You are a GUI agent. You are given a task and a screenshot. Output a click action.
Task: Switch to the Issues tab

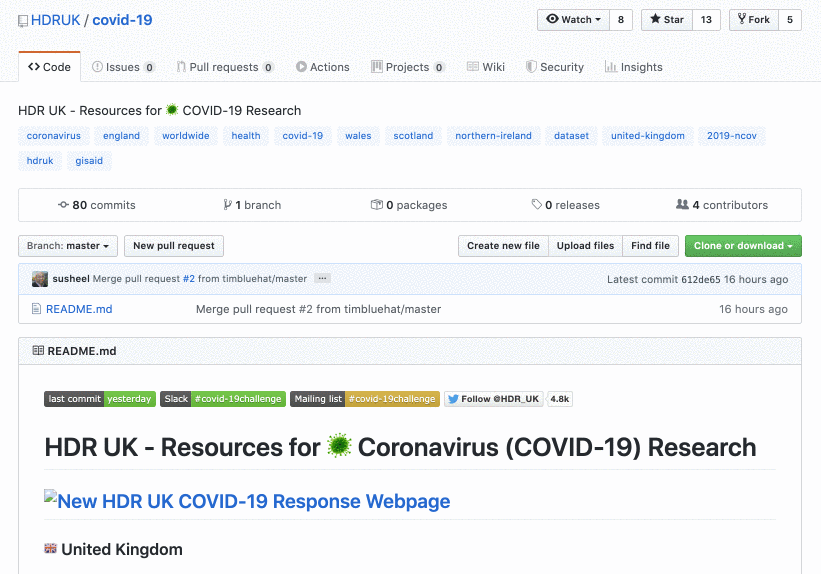pos(123,67)
